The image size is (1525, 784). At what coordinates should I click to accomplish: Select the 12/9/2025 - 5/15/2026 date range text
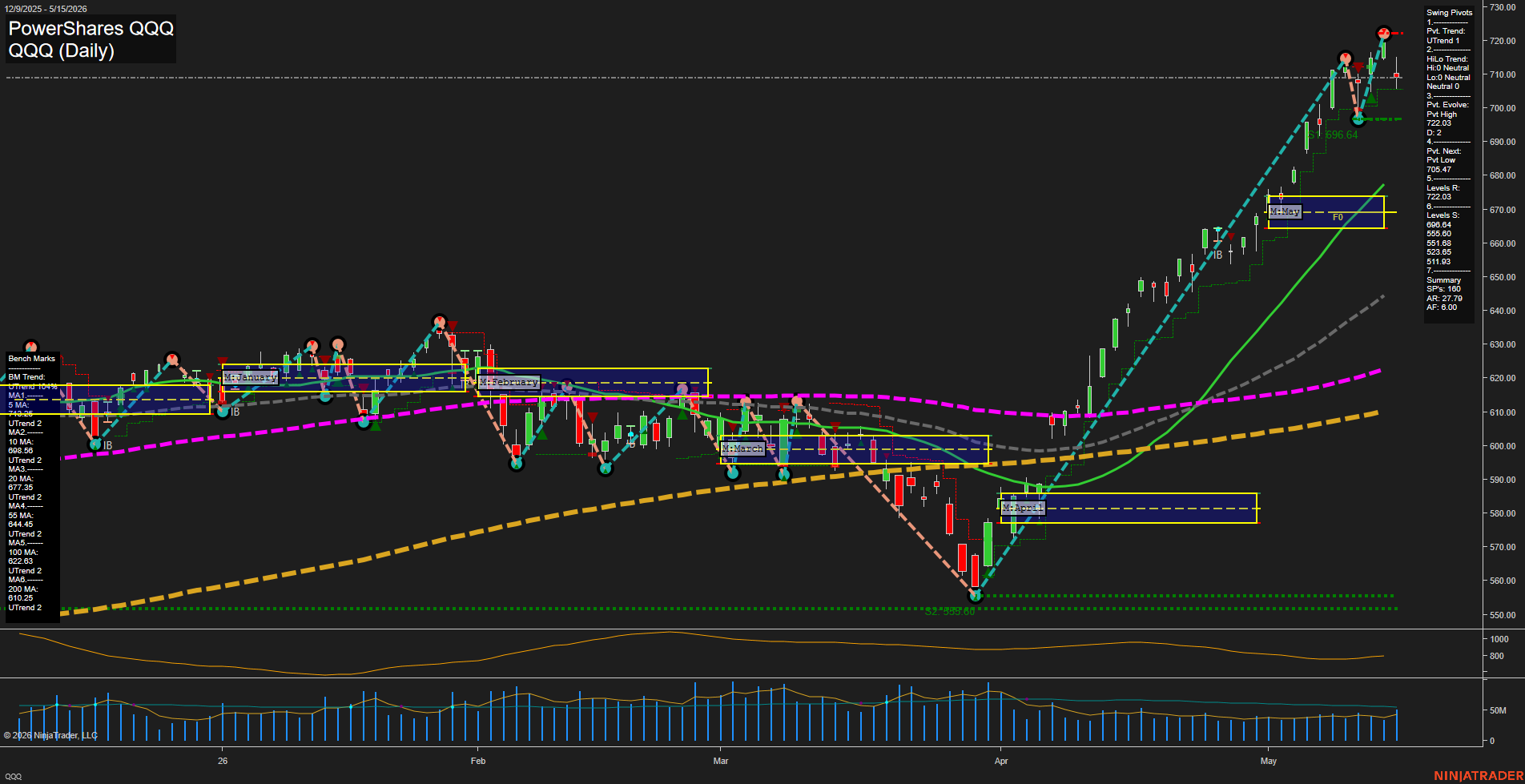(46, 9)
